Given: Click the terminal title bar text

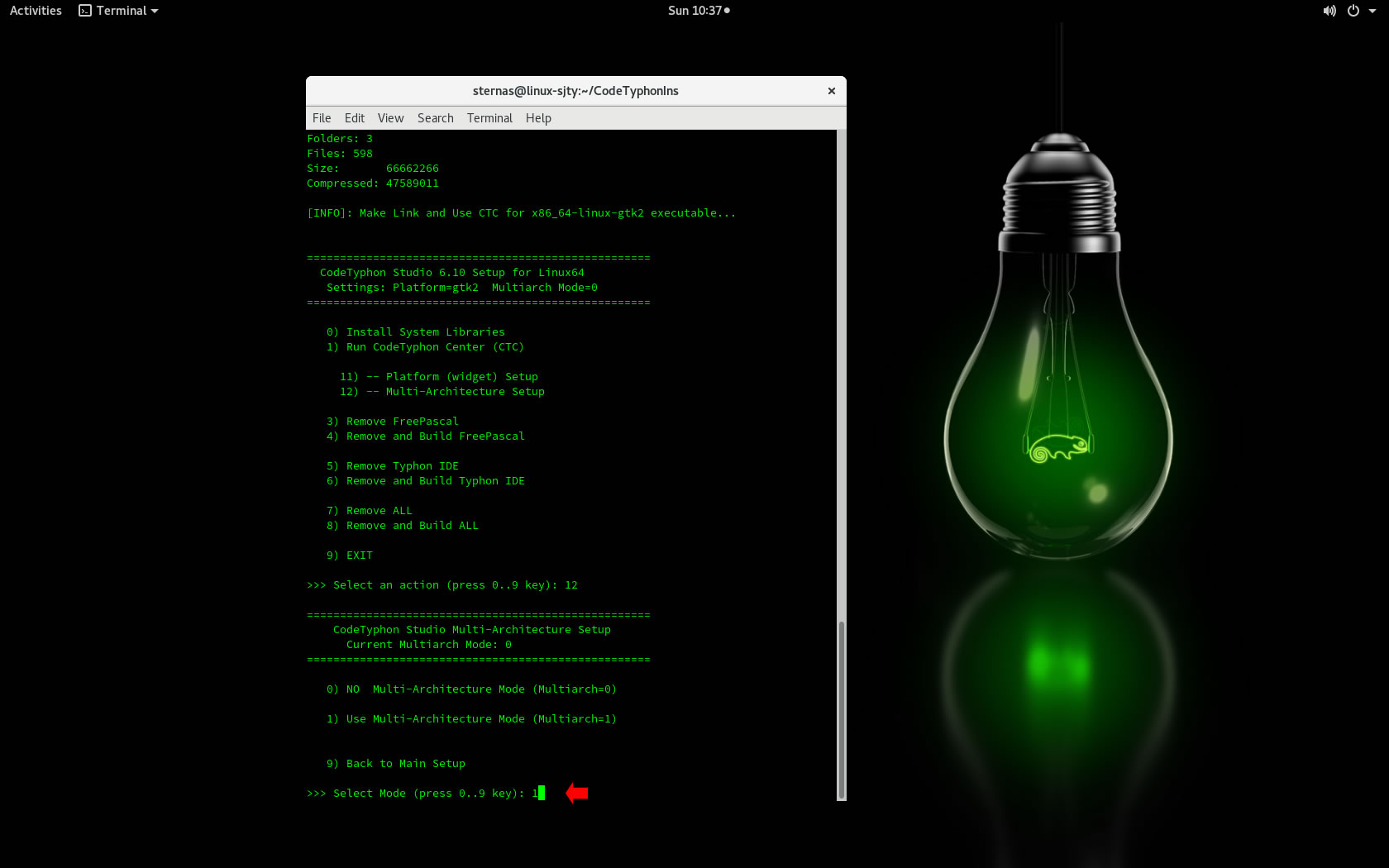Looking at the screenshot, I should coord(575,91).
